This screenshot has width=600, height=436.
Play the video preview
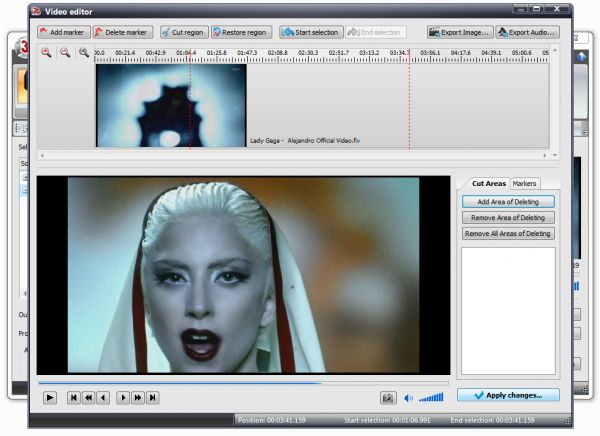(50, 397)
